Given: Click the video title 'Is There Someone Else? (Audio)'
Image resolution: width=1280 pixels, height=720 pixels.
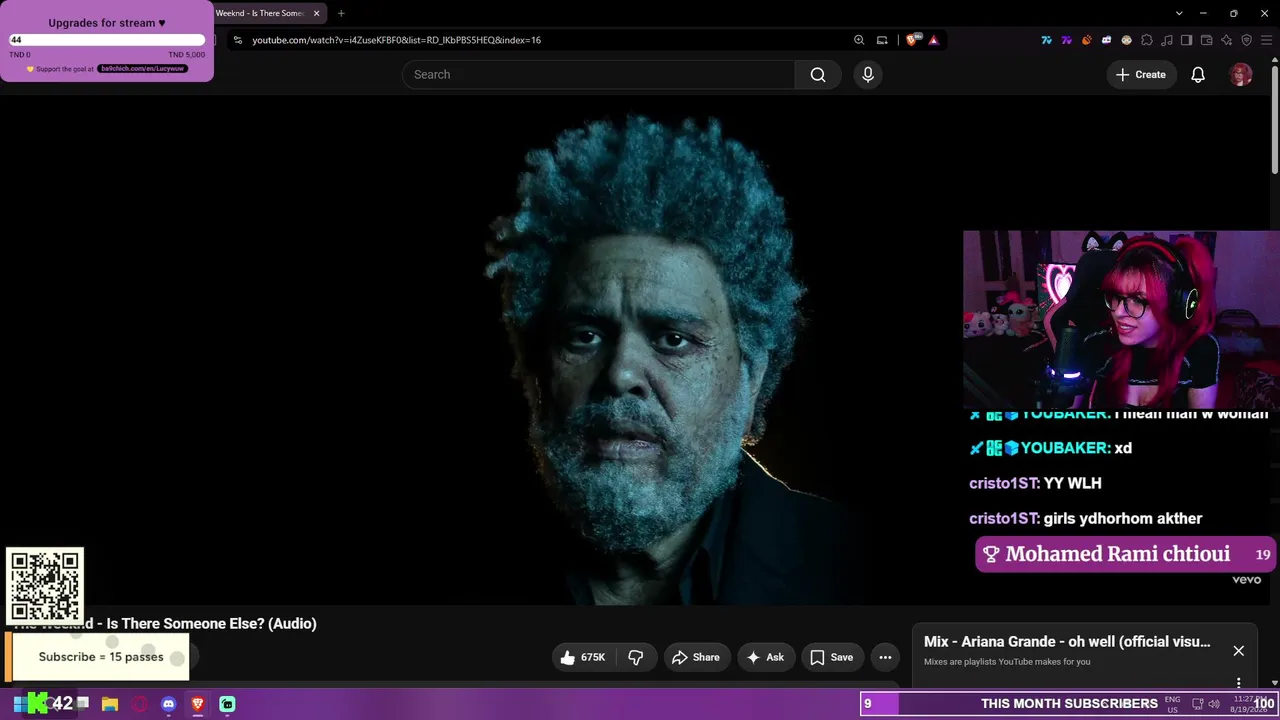Looking at the screenshot, I should click(x=212, y=624).
